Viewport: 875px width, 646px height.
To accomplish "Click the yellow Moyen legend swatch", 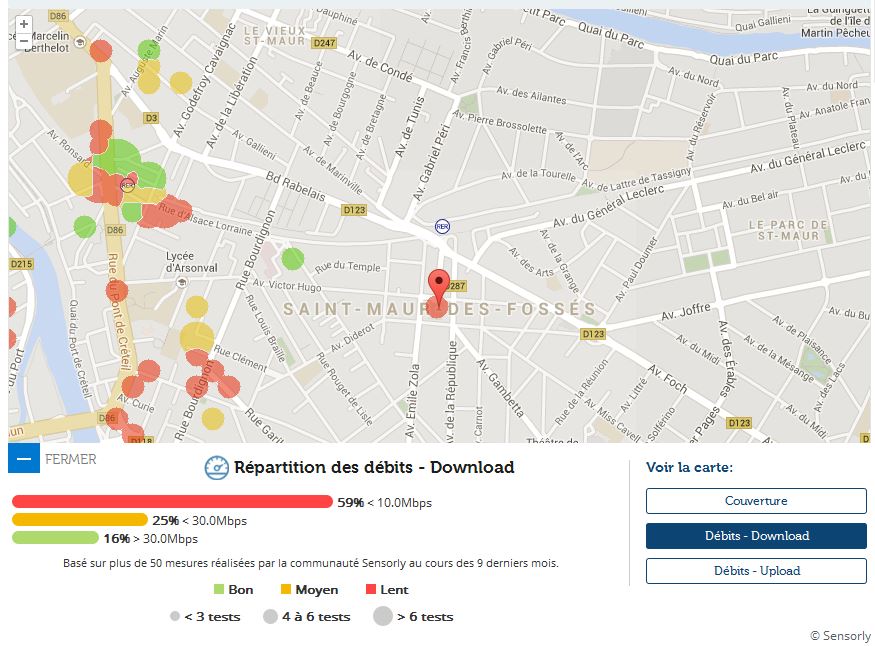I will [x=286, y=590].
